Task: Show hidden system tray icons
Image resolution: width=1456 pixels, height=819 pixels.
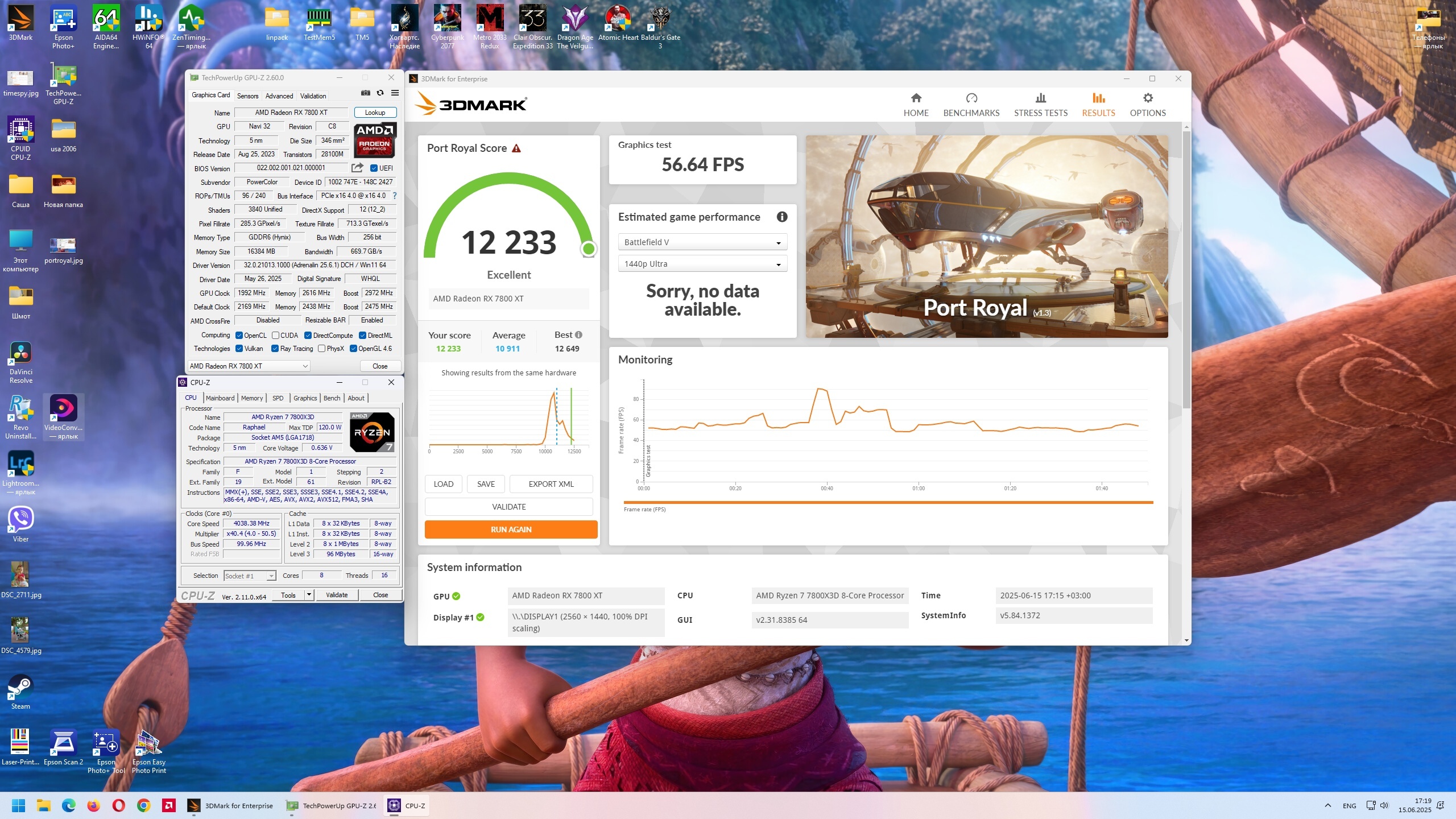Action: pos(1328,805)
